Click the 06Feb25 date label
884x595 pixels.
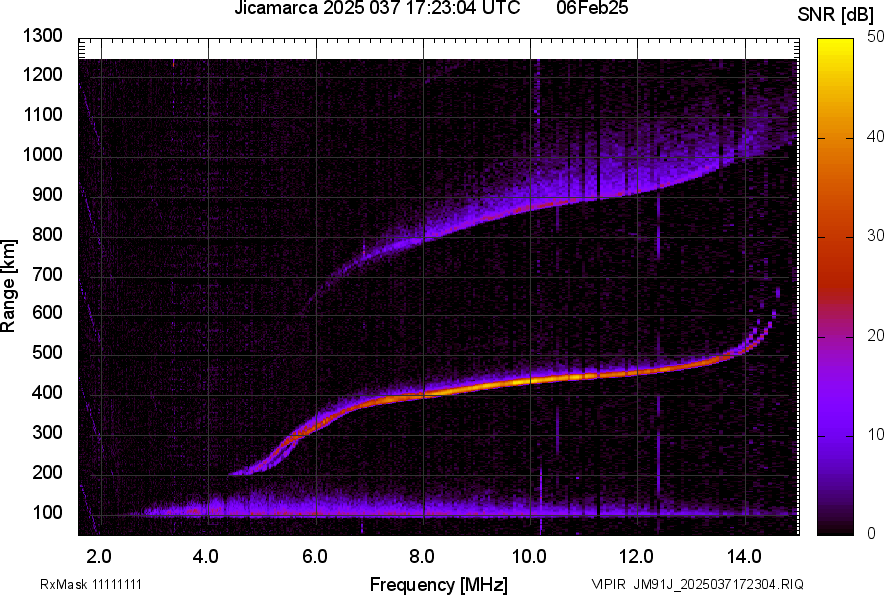click(592, 8)
